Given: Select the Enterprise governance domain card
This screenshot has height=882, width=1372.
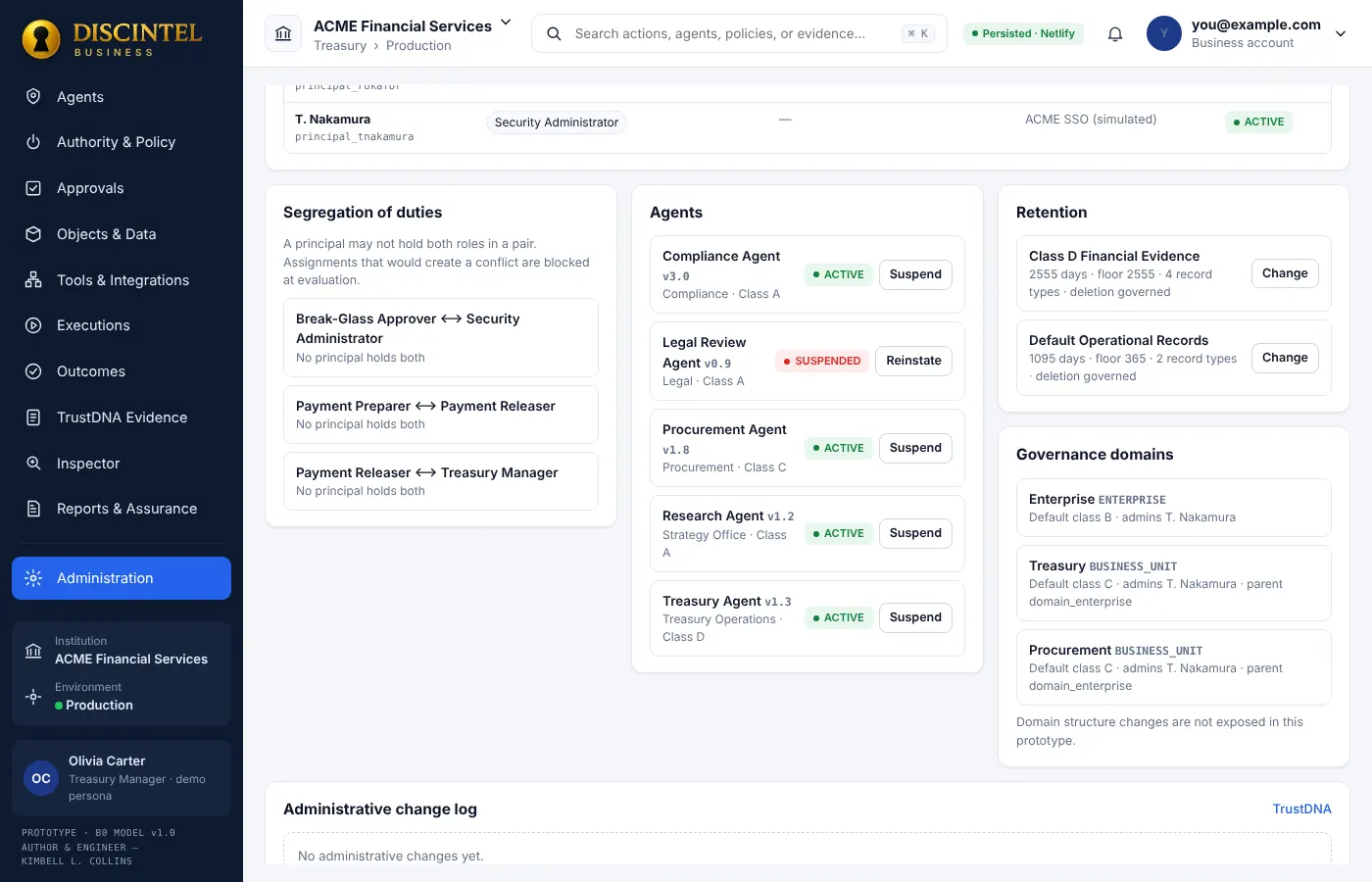Looking at the screenshot, I should (1173, 508).
